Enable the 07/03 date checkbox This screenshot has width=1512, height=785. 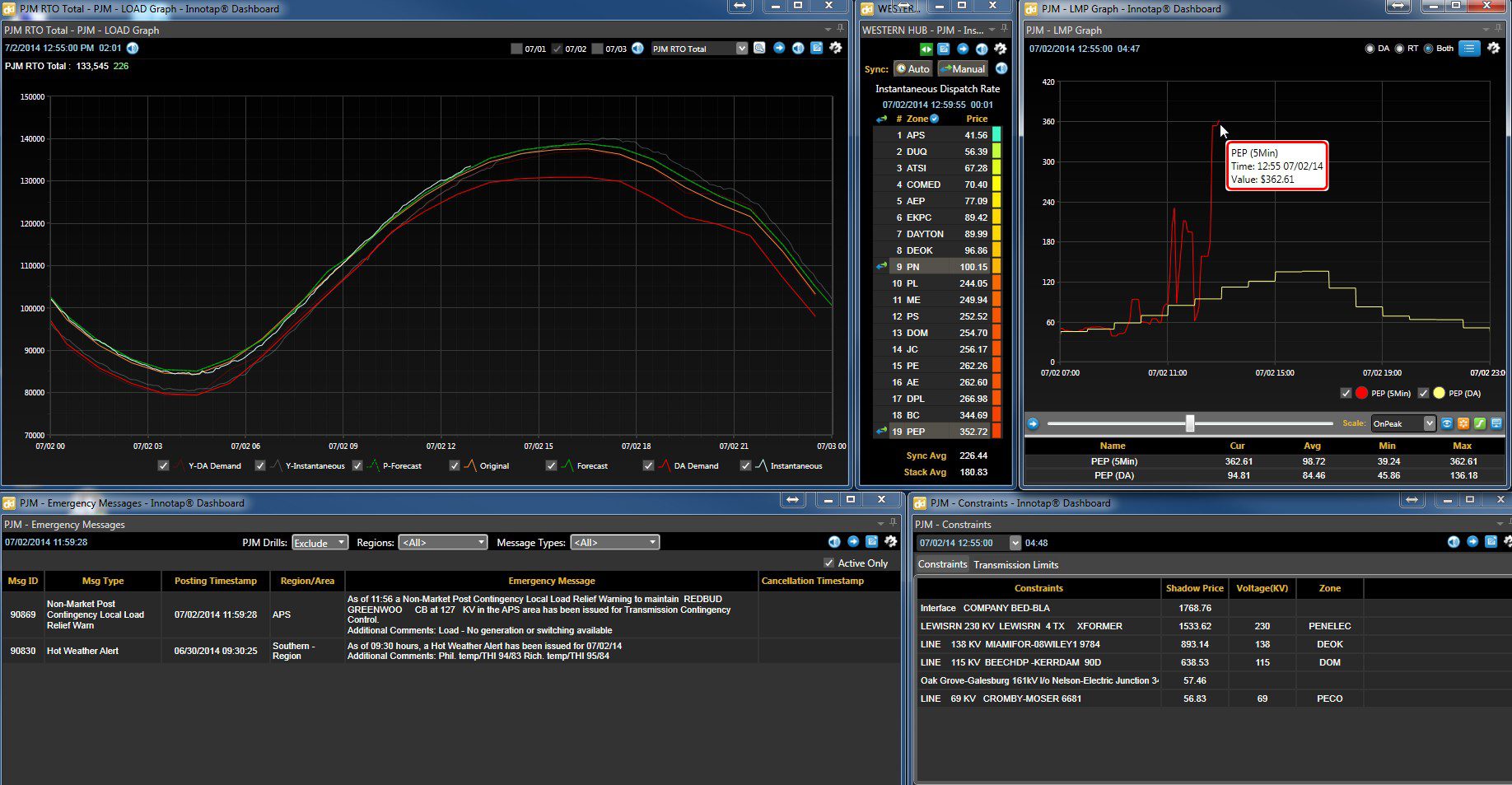pos(598,49)
